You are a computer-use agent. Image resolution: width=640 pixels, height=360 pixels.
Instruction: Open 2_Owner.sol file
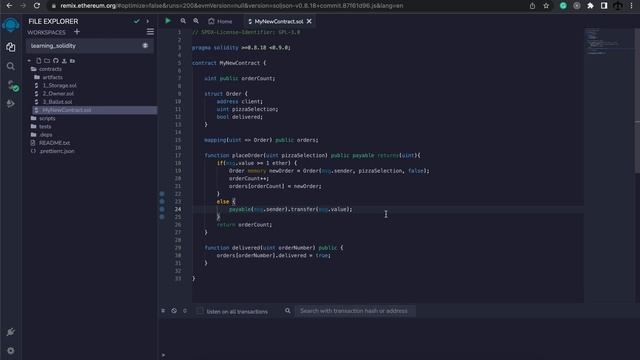58,93
